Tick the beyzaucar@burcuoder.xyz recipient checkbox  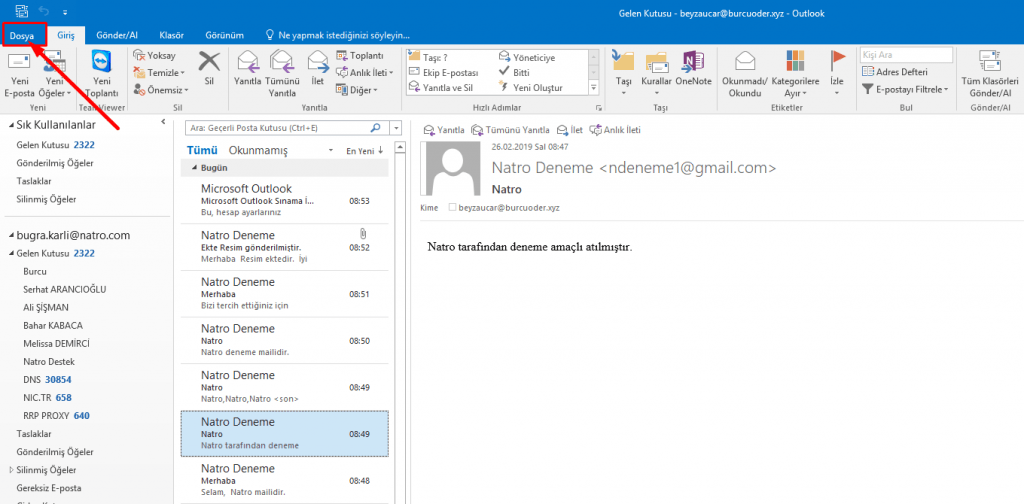pyautogui.click(x=452, y=208)
